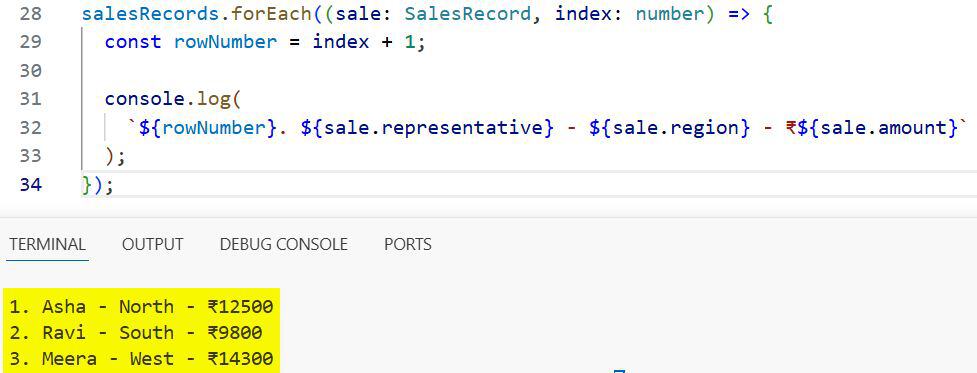The image size is (977, 373).
Task: Click line number 34 in the gutter
Action: click(31, 185)
